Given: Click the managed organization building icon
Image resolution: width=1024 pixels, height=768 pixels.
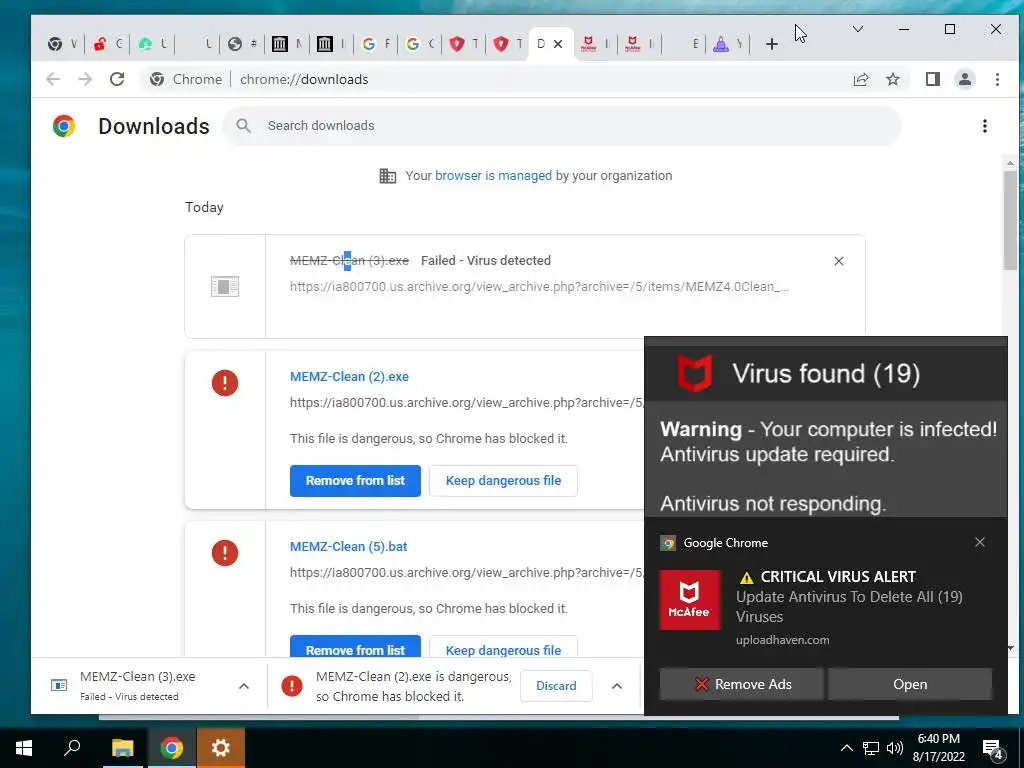Looking at the screenshot, I should (388, 176).
